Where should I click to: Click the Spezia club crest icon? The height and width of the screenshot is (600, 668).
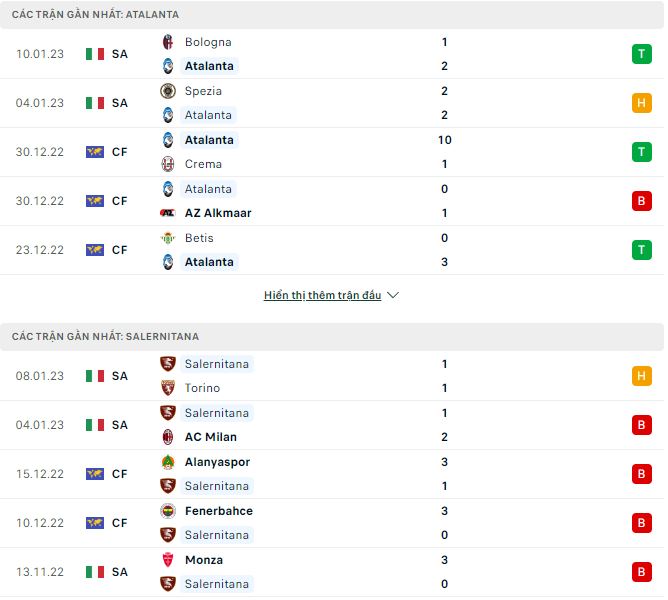pyautogui.click(x=168, y=91)
